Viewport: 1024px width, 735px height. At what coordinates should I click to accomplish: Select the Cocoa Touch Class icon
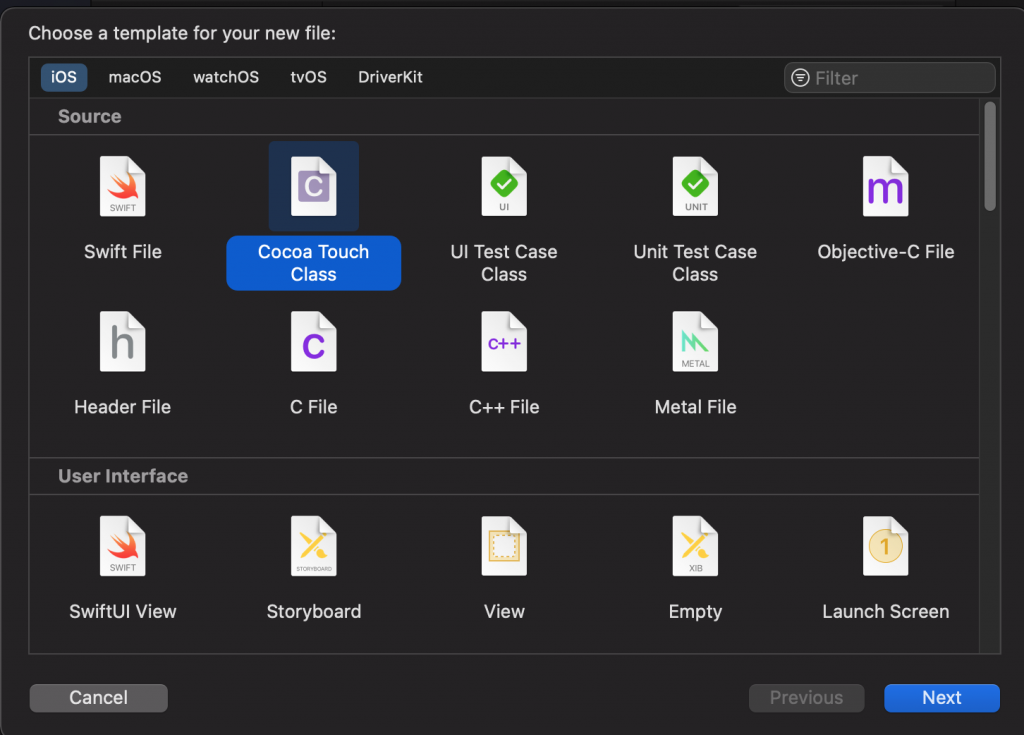[313, 186]
